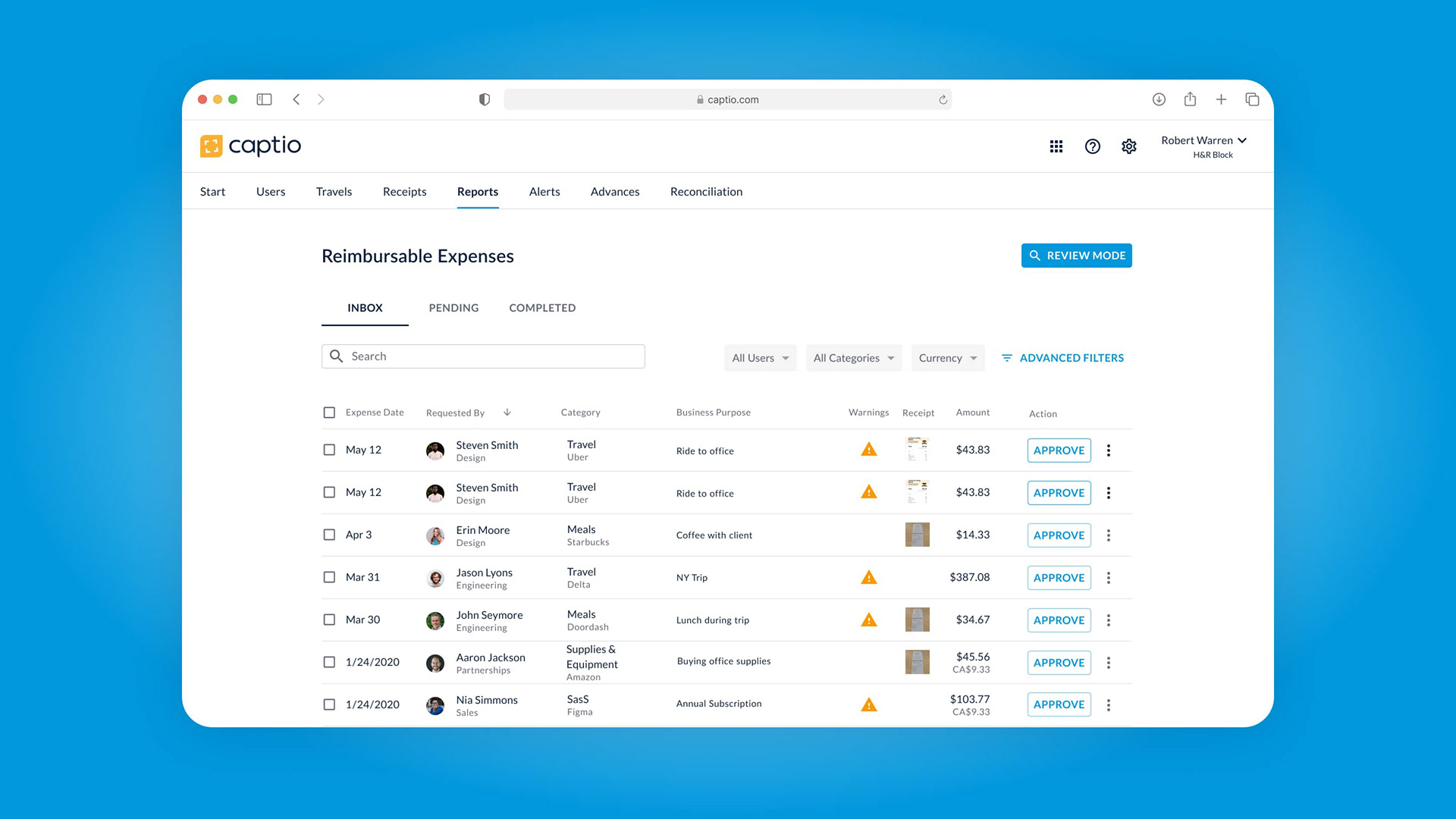Click warning icon in Nia Simmons row
Screen dimensions: 1456x819
coord(869,704)
